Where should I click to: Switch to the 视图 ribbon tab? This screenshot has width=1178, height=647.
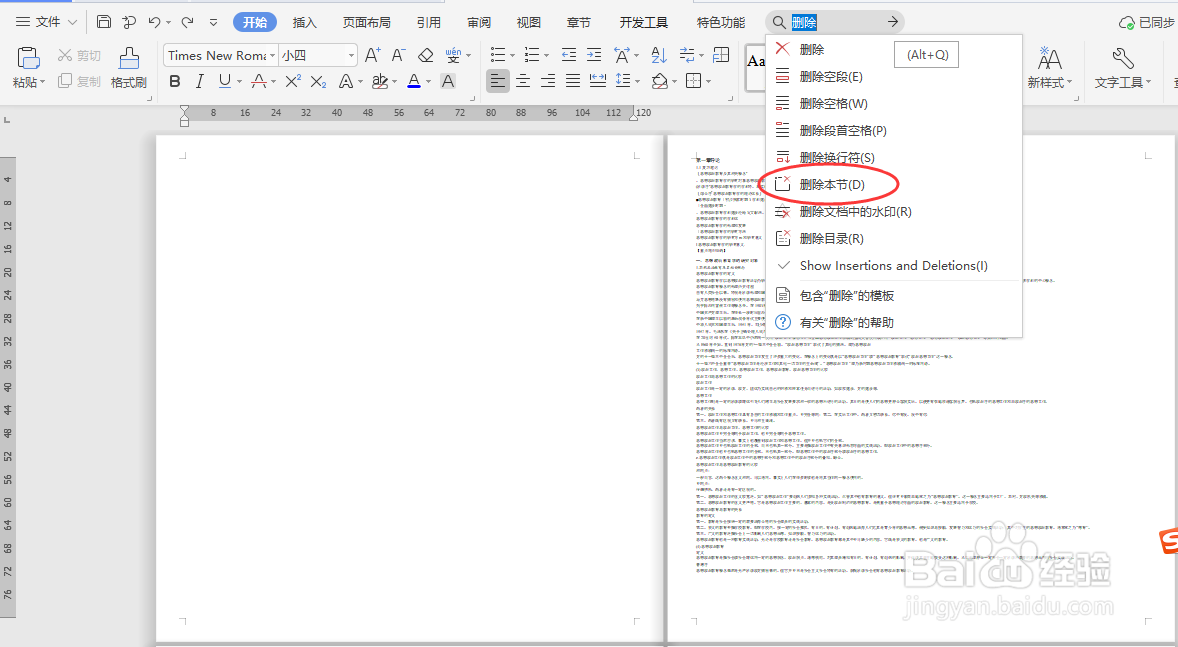pos(529,23)
